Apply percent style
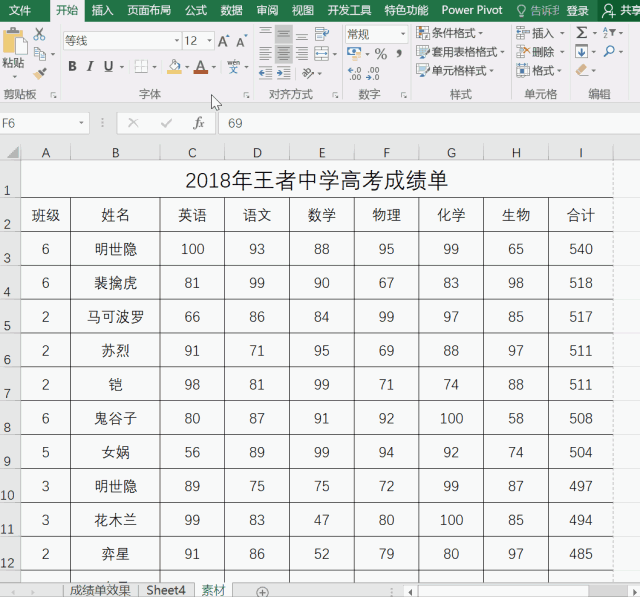 click(381, 53)
